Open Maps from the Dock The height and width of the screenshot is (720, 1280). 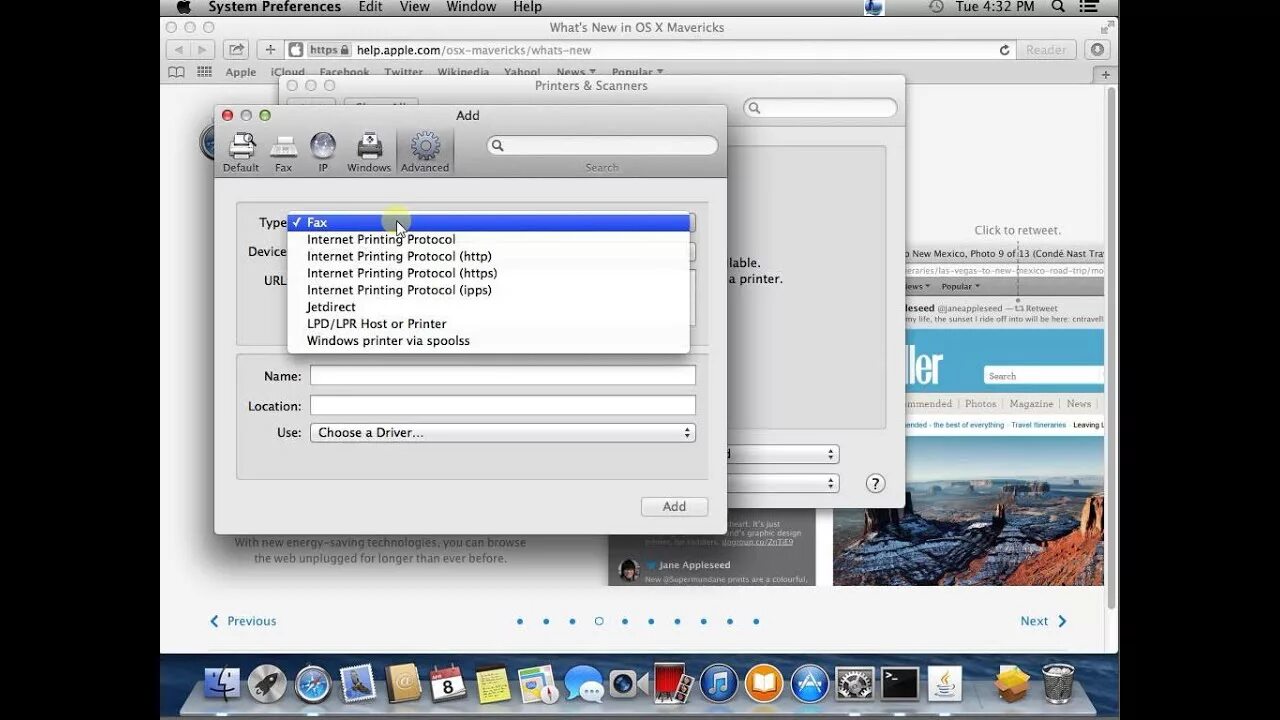coord(538,684)
